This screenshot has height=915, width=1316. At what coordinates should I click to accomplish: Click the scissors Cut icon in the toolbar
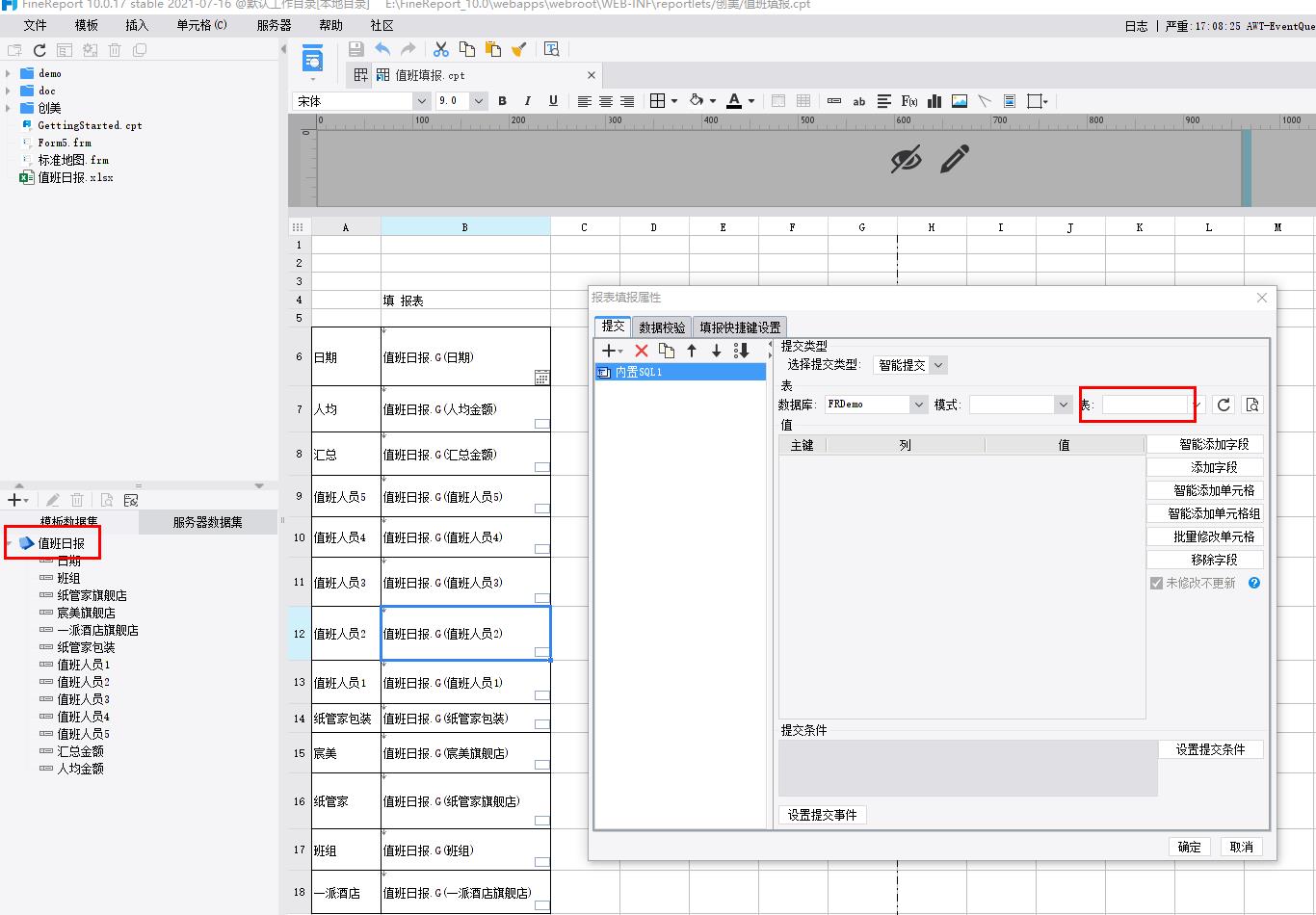(441, 49)
